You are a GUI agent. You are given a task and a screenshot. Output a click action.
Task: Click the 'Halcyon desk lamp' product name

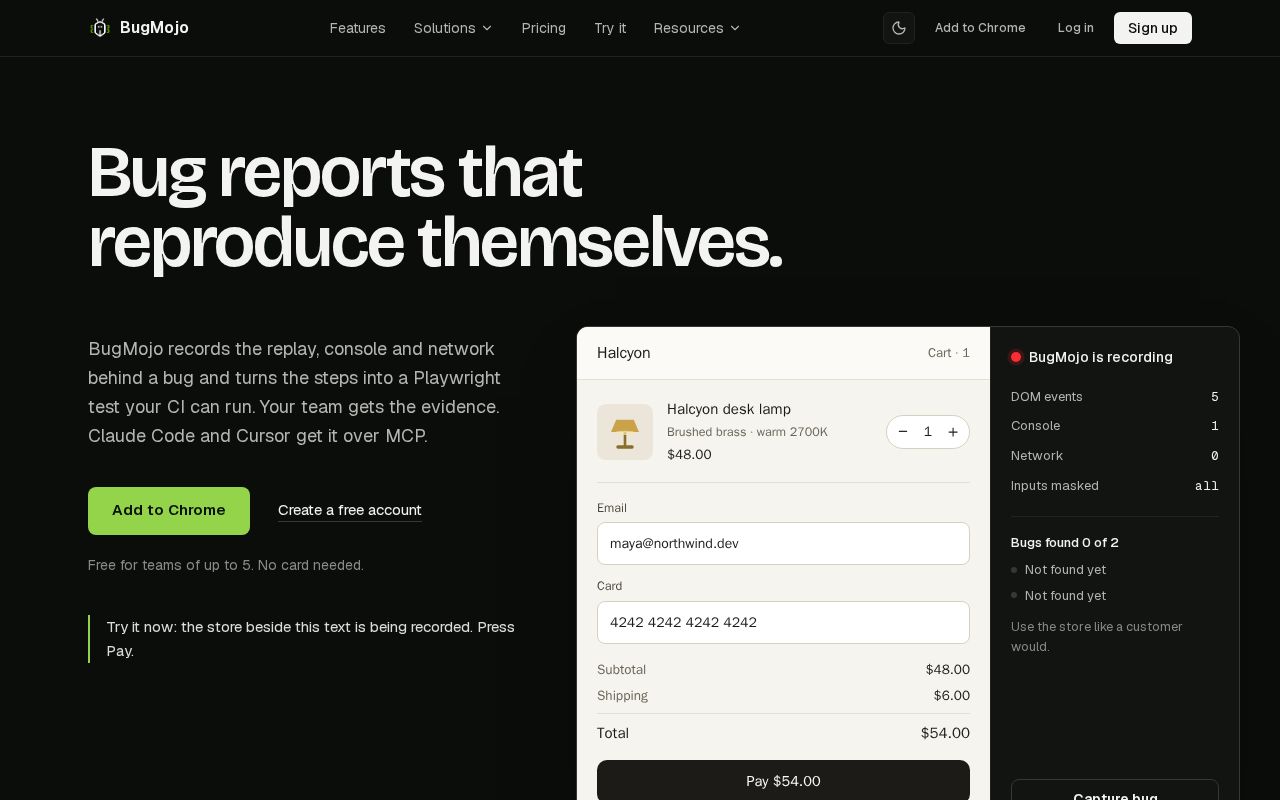(729, 409)
